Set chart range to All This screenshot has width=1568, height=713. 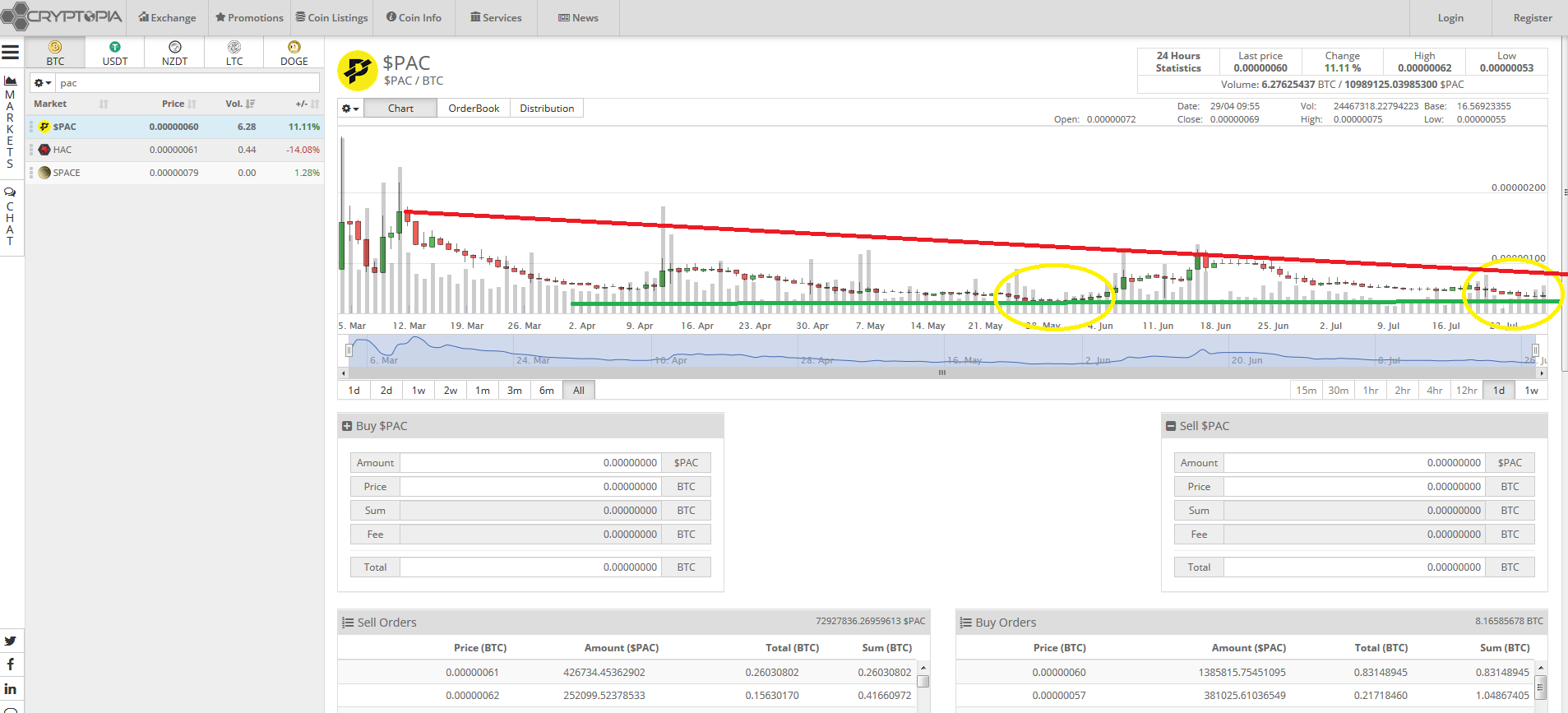[x=579, y=391]
